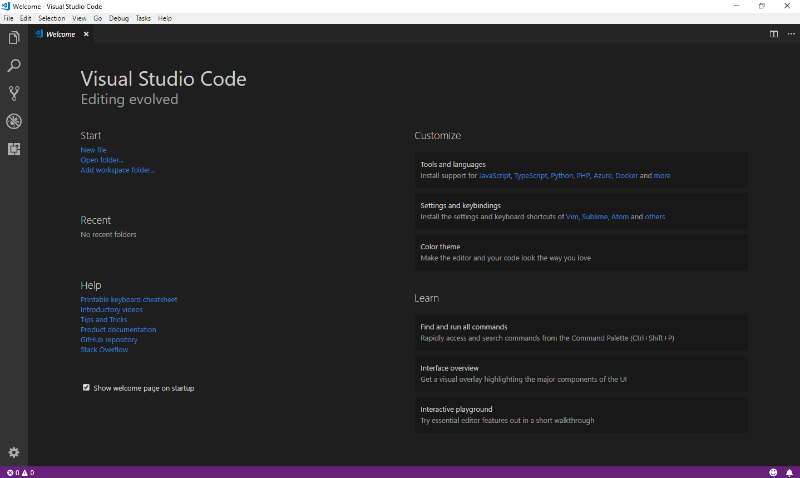
Task: Open the Interface overview card
Action: click(581, 373)
